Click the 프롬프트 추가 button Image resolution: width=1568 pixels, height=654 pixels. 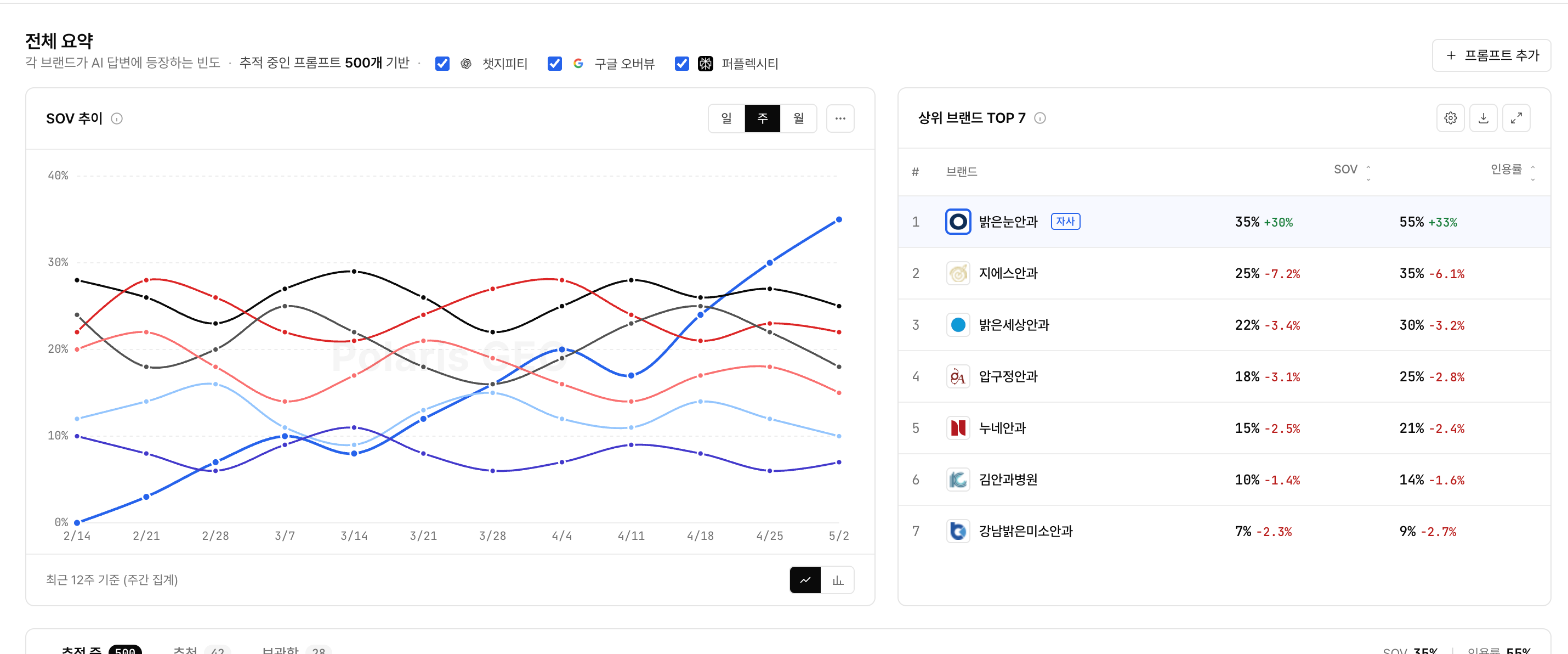pos(1491,55)
